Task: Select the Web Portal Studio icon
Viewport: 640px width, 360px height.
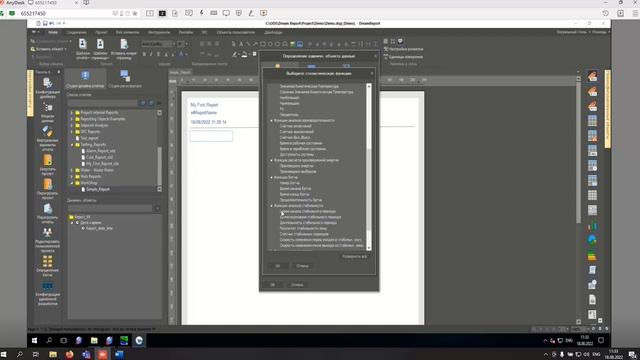Action: (x=125, y=76)
